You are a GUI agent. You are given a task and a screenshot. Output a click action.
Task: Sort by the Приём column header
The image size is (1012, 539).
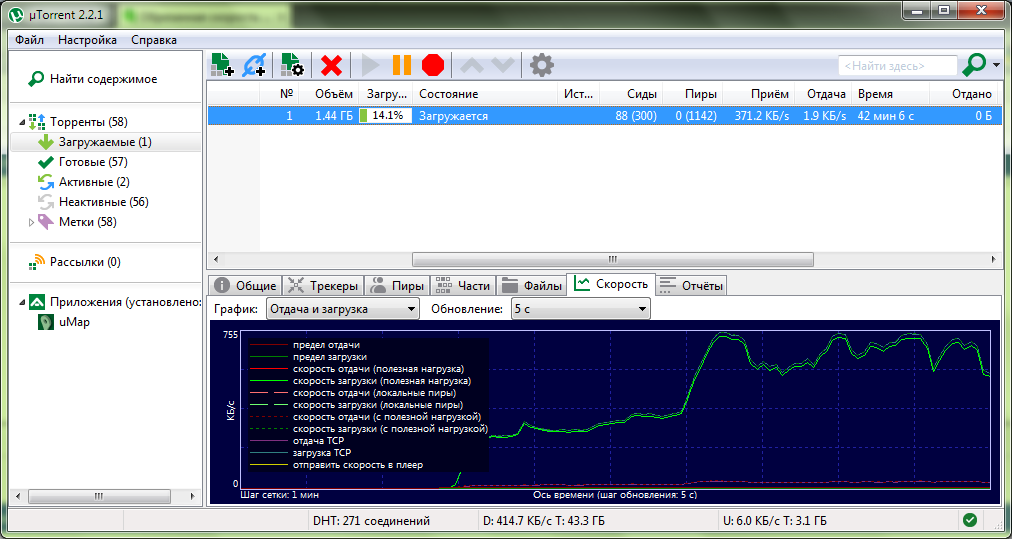click(758, 94)
